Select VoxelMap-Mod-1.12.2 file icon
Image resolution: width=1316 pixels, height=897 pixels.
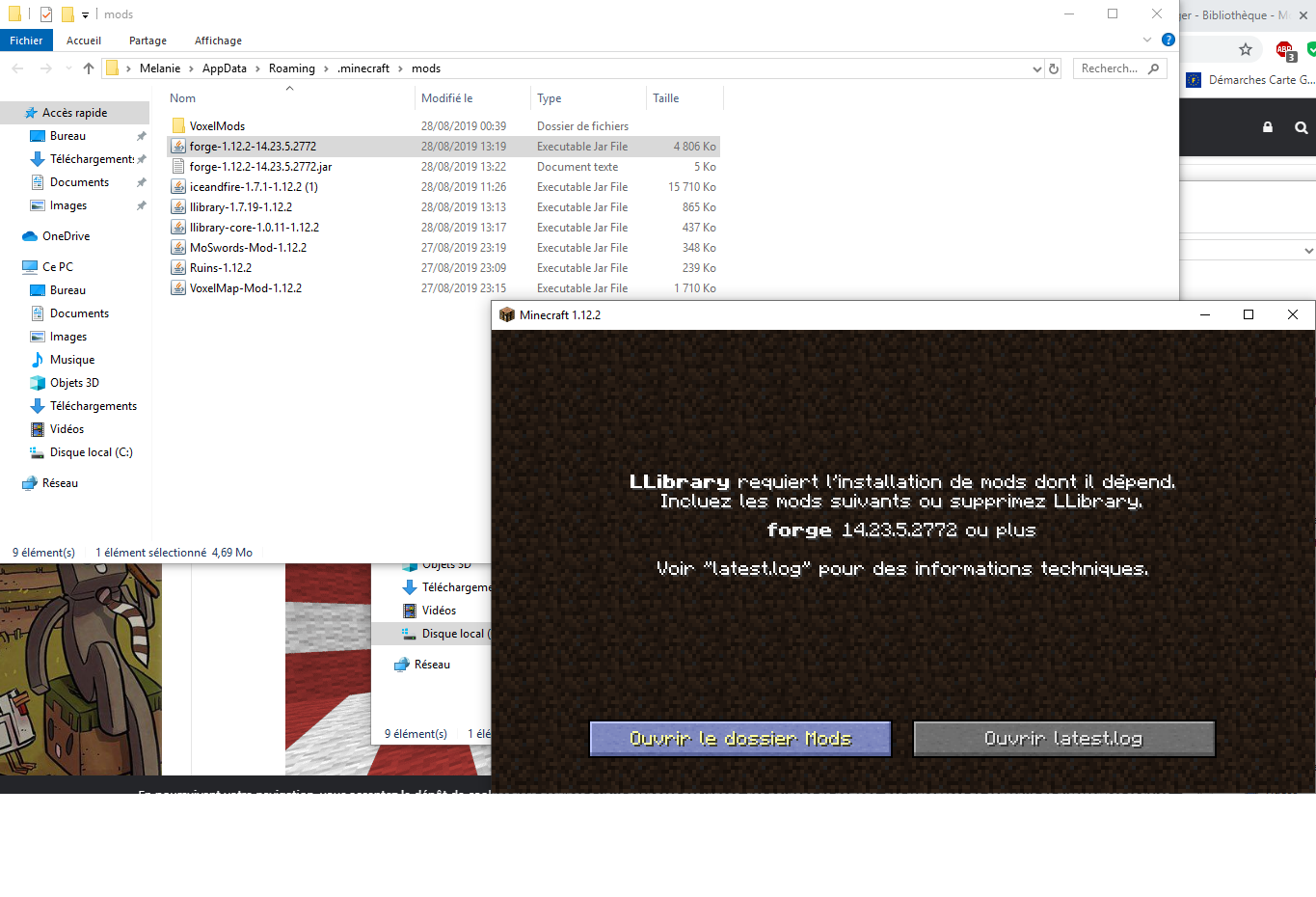[178, 288]
